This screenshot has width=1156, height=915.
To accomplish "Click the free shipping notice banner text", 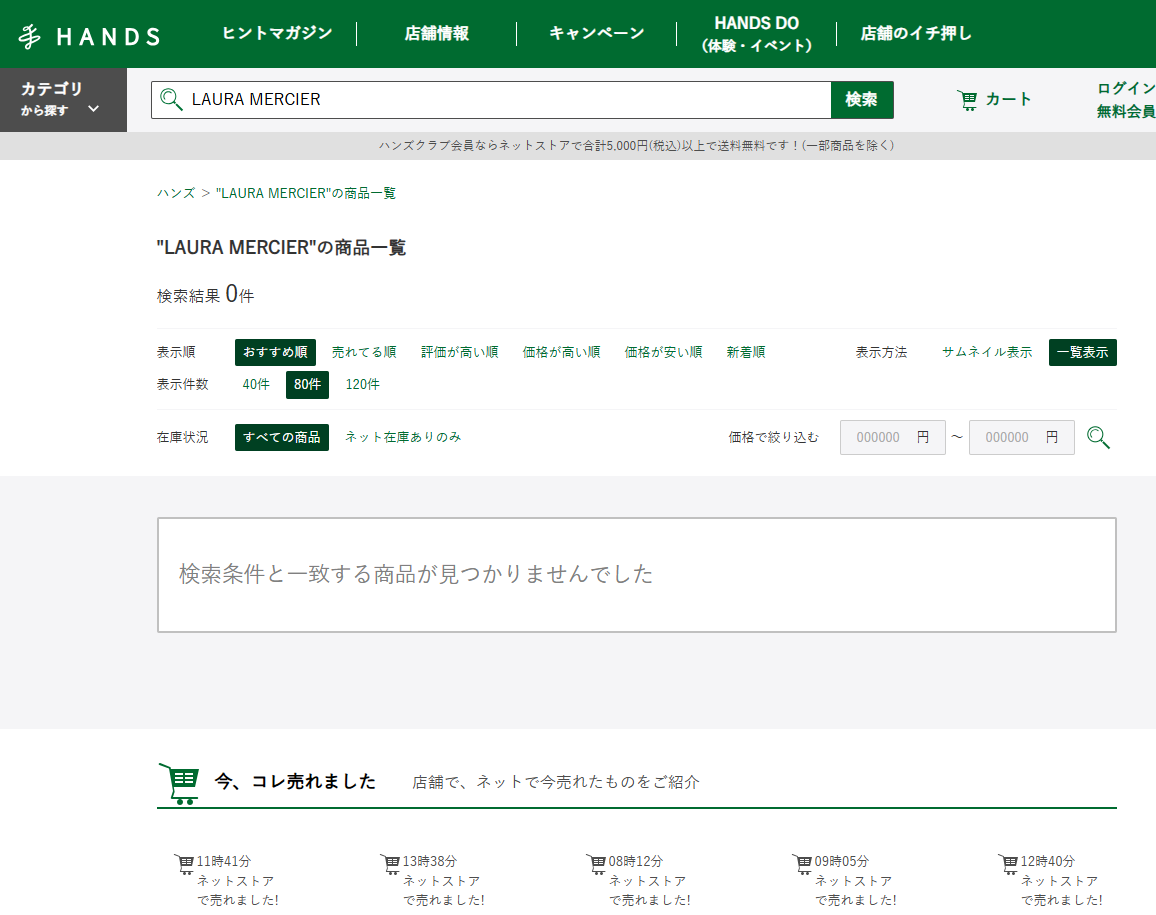I will click(x=636, y=145).
